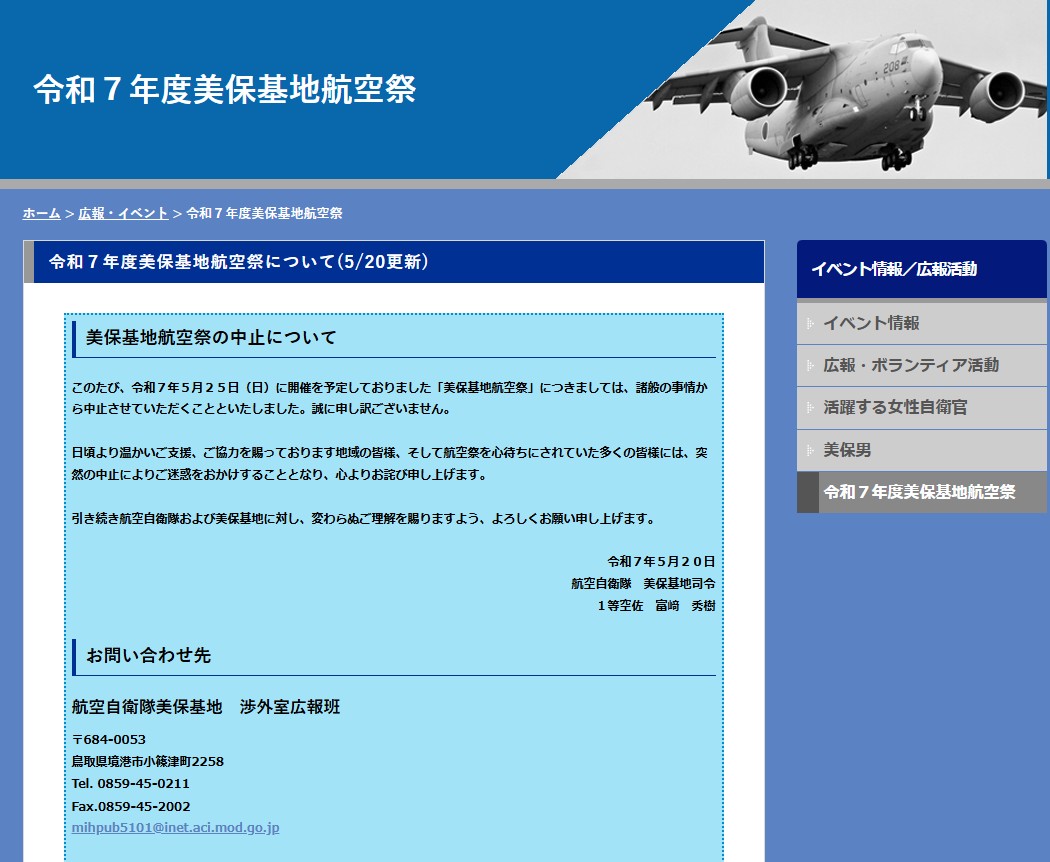
Task: Select 令和７年度美保基地航空祭 sidebar item
Action: [x=921, y=492]
